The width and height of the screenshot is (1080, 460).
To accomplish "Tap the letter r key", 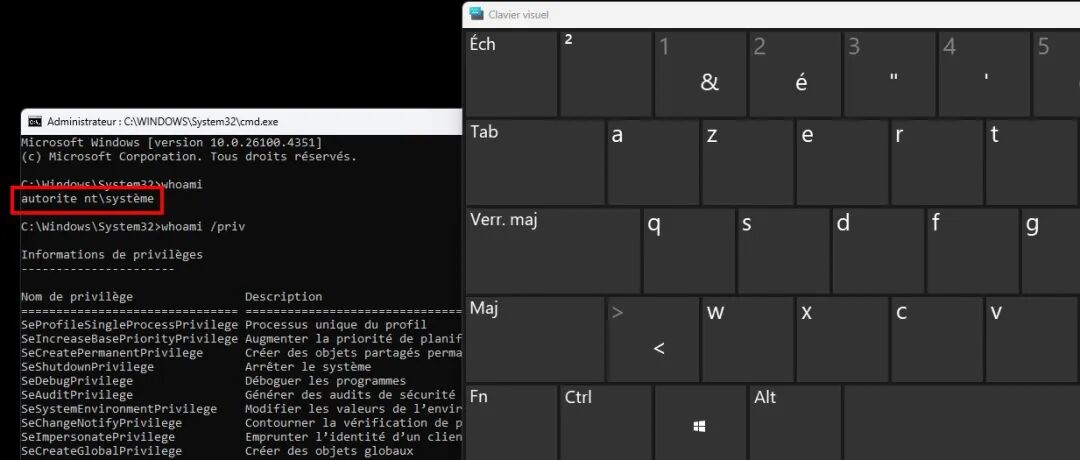I will (x=937, y=163).
